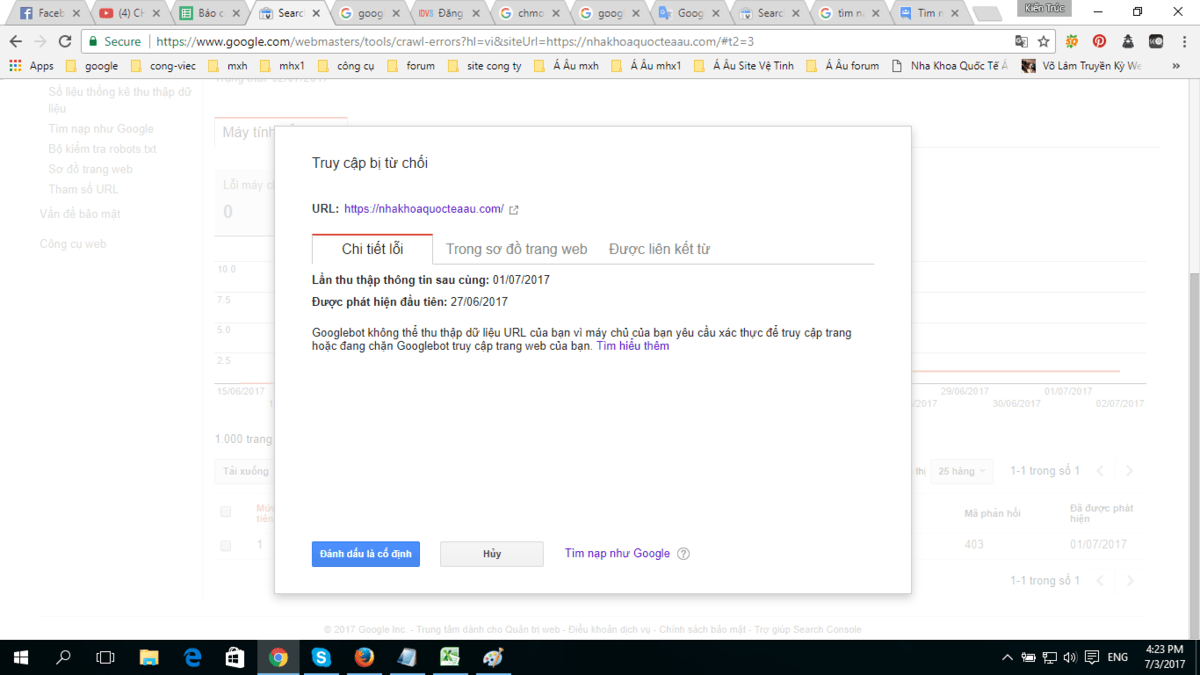The width and height of the screenshot is (1200, 675).
Task: Open Task View on the taskbar
Action: (105, 657)
